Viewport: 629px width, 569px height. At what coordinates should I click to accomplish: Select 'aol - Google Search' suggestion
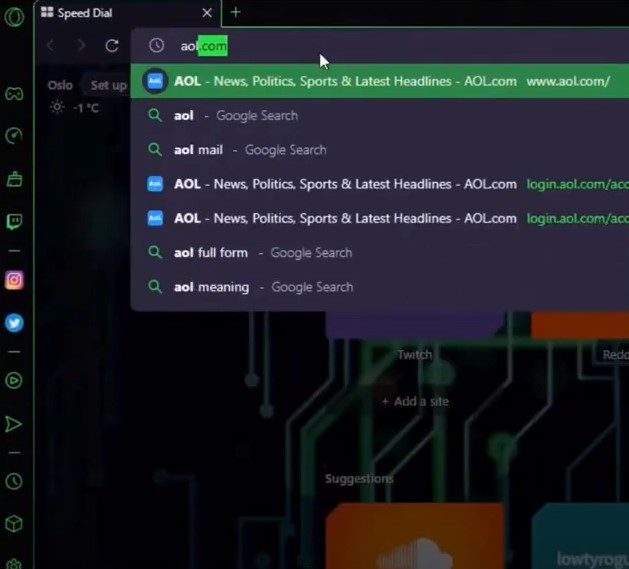click(379, 116)
